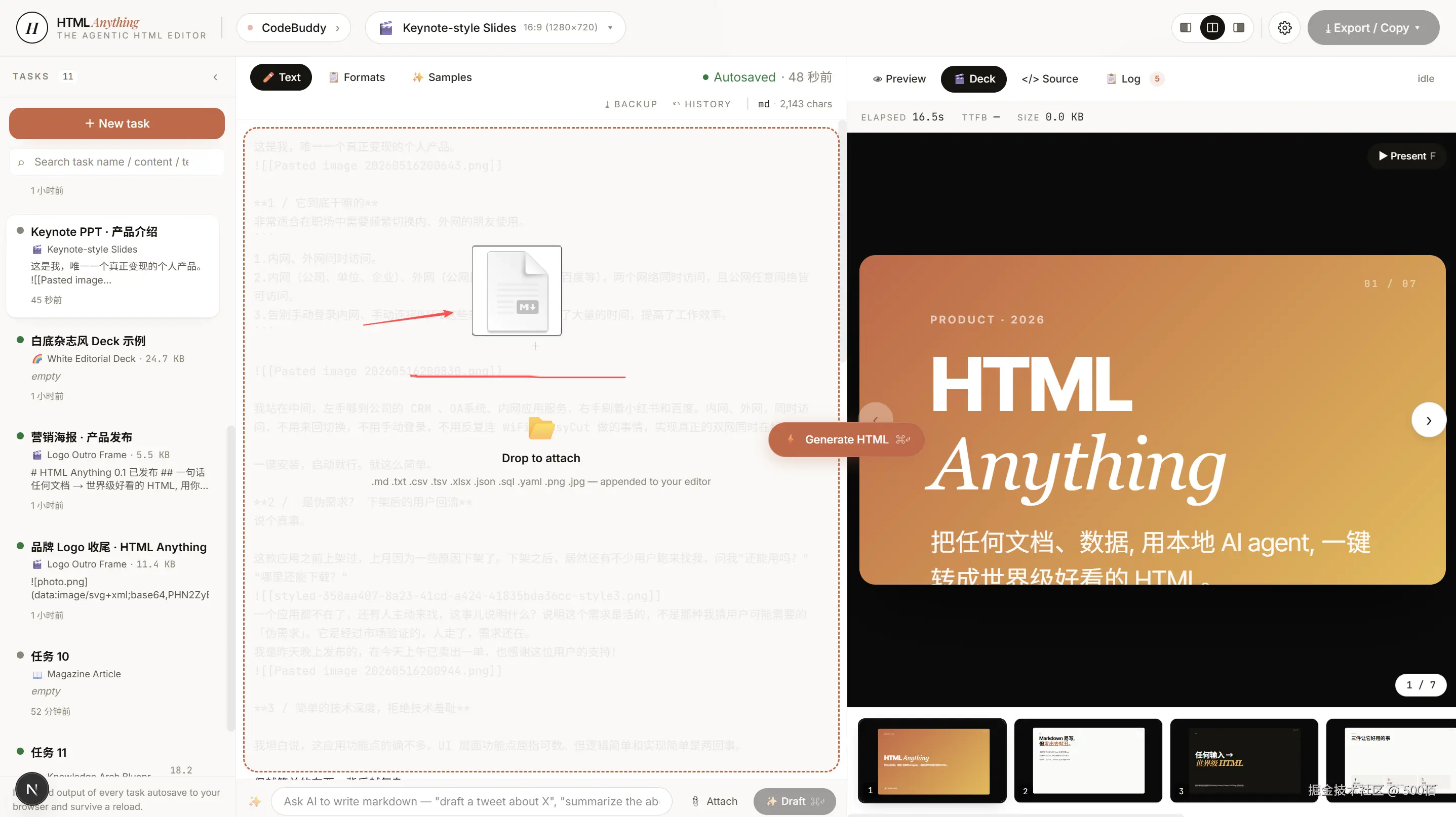
Task: Select slide 1 thumbnail
Action: click(x=932, y=760)
